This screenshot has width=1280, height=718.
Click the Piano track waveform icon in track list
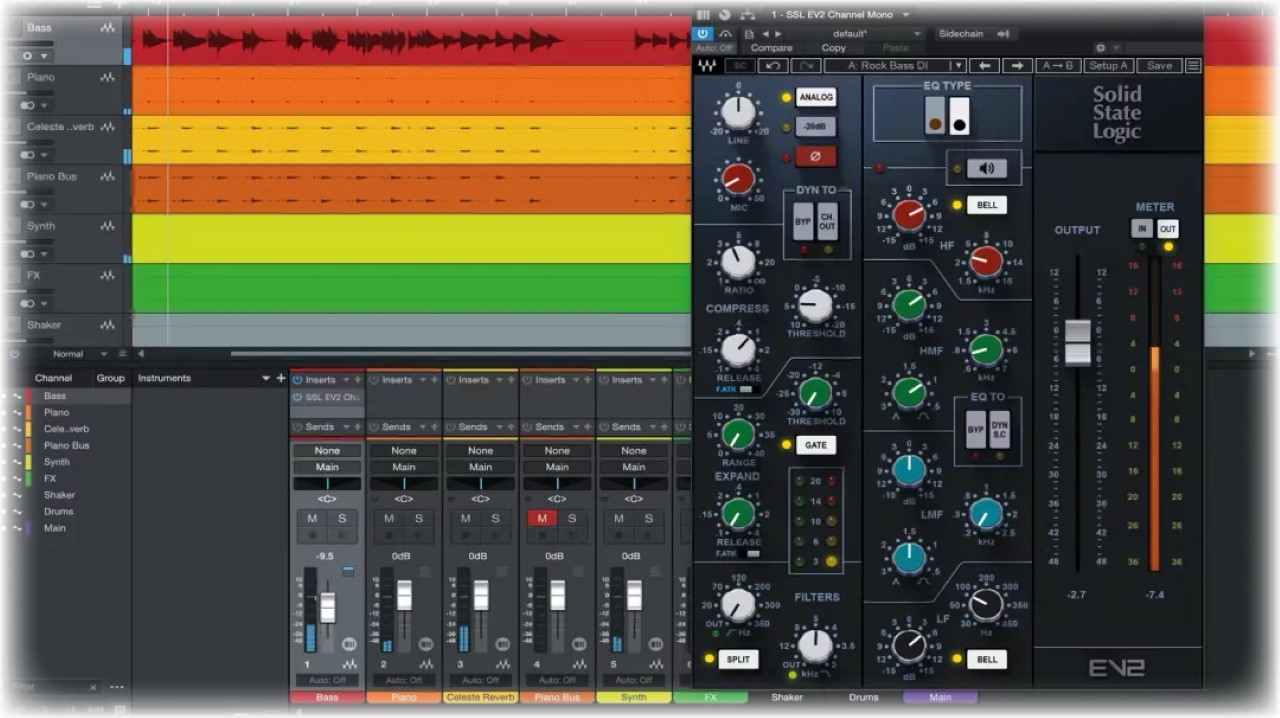tap(108, 77)
